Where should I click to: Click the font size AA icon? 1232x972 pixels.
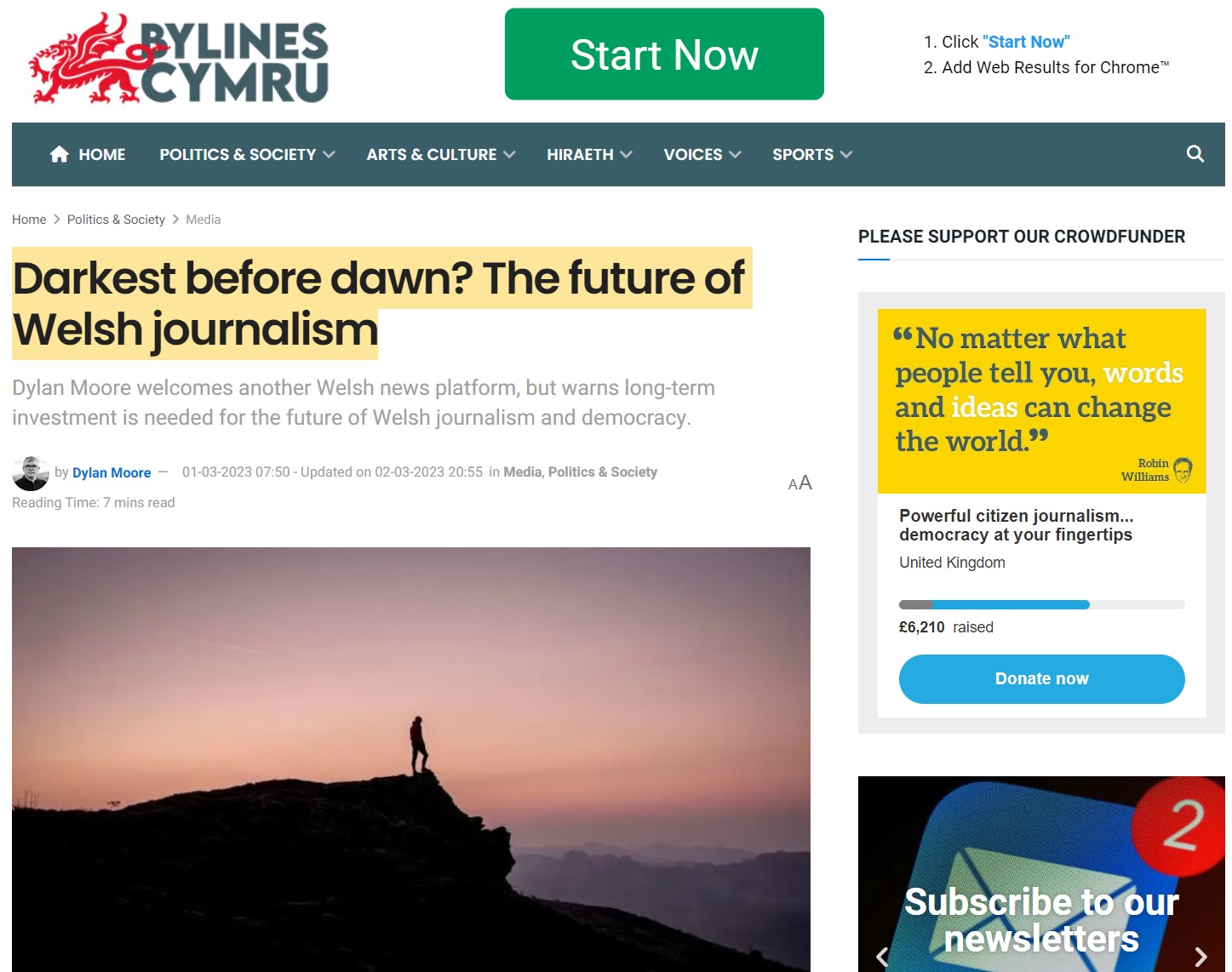click(x=799, y=483)
